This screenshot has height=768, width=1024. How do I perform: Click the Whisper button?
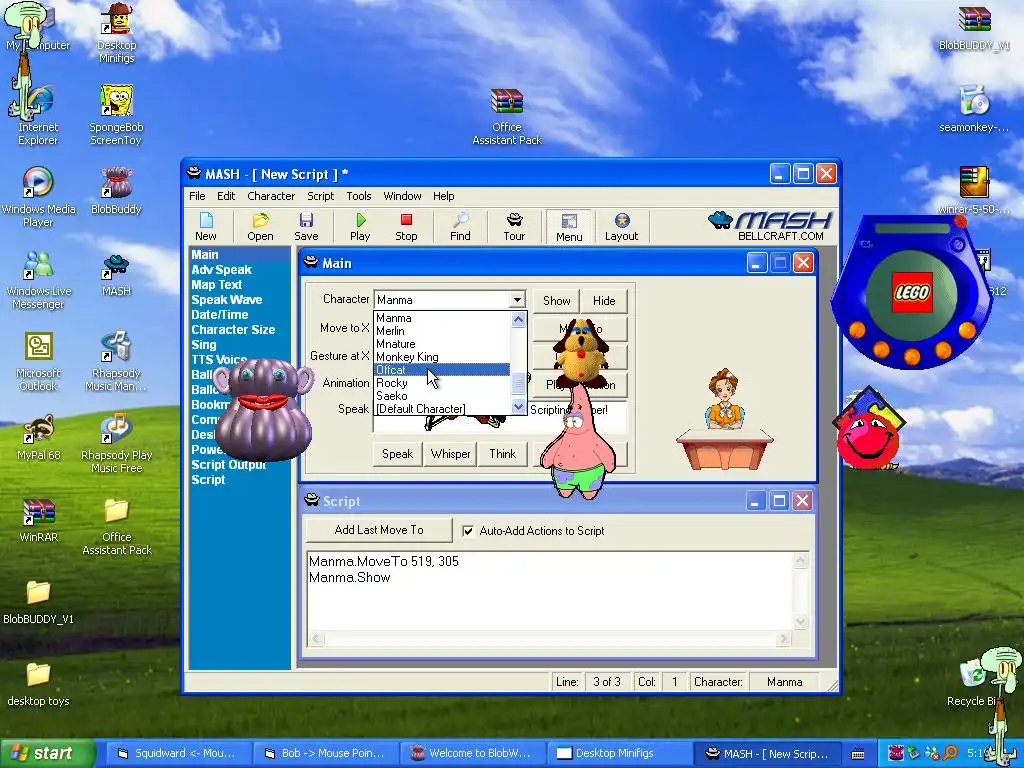[x=450, y=454]
